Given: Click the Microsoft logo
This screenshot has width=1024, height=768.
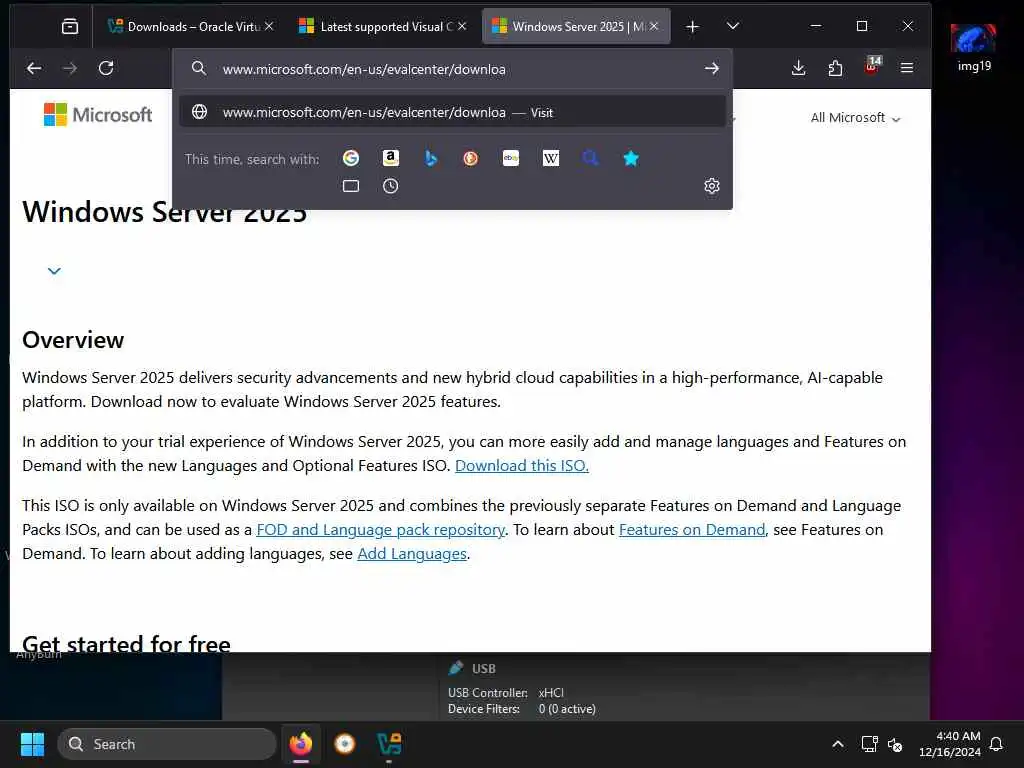Looking at the screenshot, I should pos(98,114).
